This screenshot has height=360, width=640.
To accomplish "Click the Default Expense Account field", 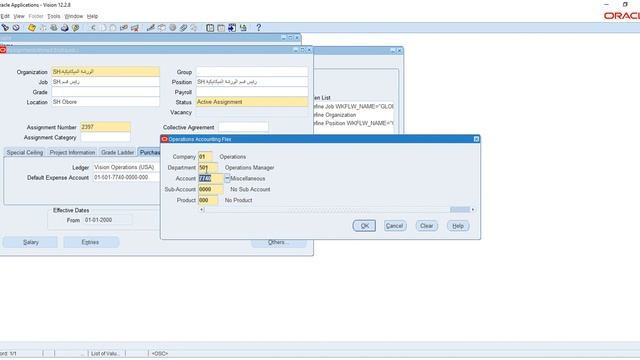I will pos(126,178).
